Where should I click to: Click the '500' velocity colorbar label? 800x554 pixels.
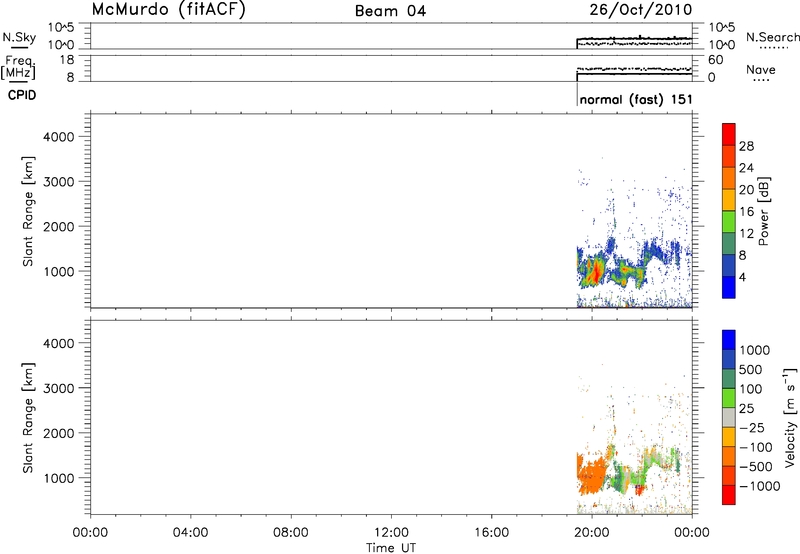click(751, 370)
